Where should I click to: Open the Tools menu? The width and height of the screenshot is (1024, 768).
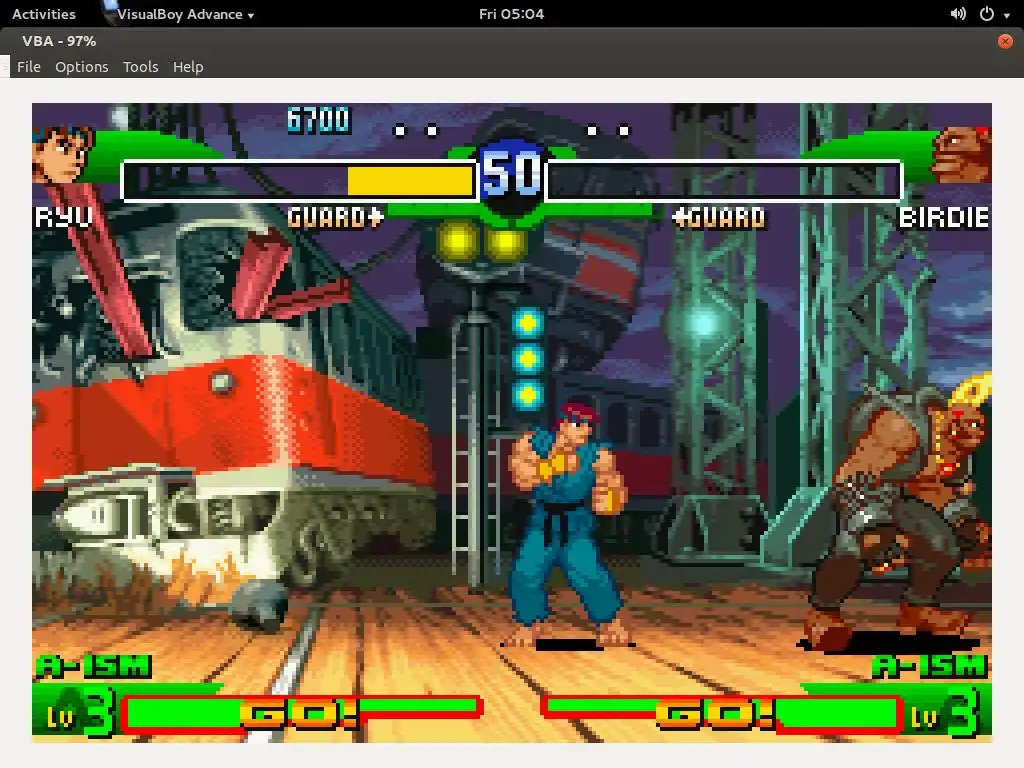140,67
